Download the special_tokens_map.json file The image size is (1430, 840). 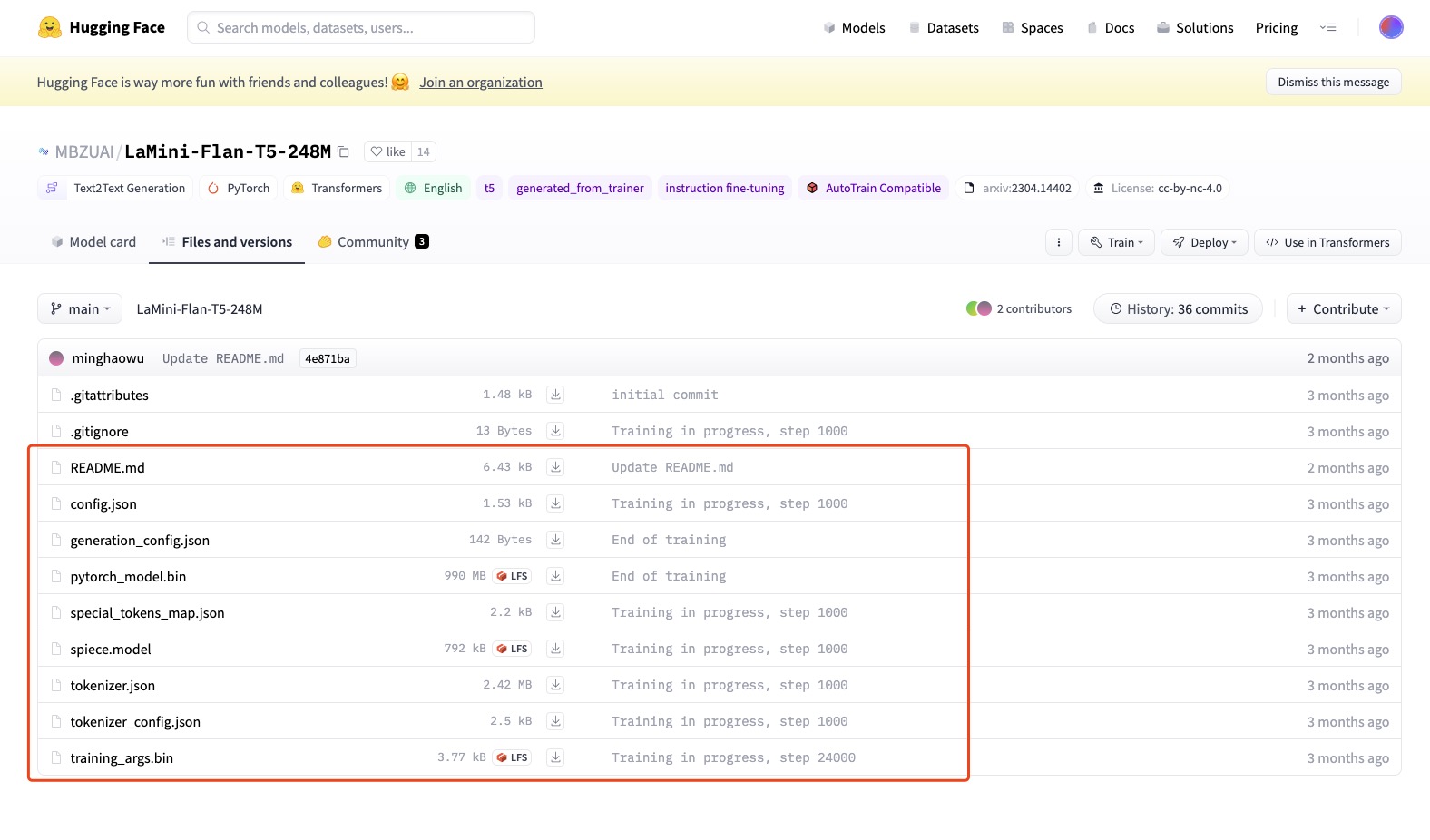pyautogui.click(x=556, y=612)
